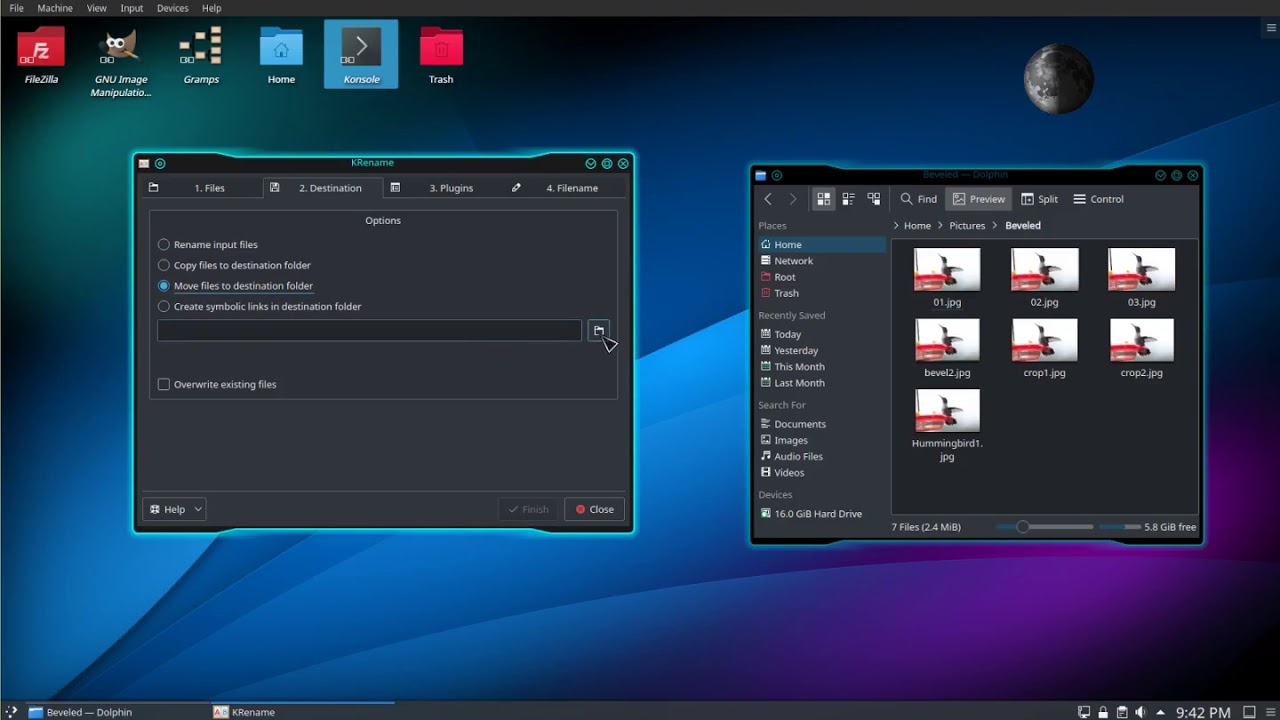Open GNU Image Manipulation desktop icon
Image resolution: width=1280 pixels, height=720 pixels.
tap(121, 60)
